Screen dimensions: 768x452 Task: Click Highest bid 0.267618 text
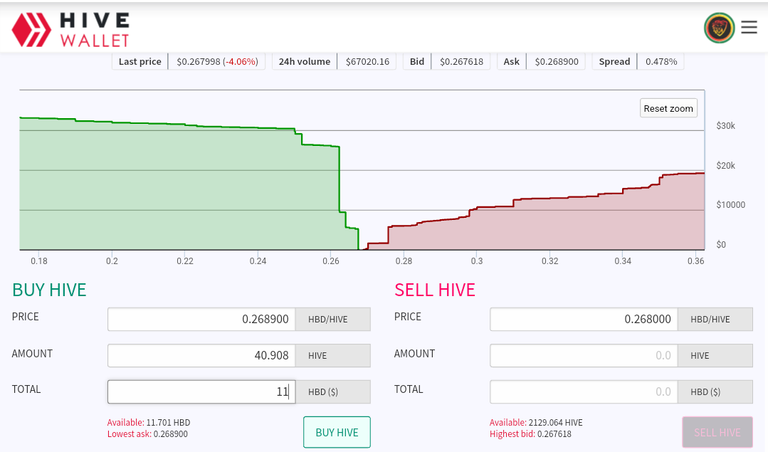tap(530, 434)
